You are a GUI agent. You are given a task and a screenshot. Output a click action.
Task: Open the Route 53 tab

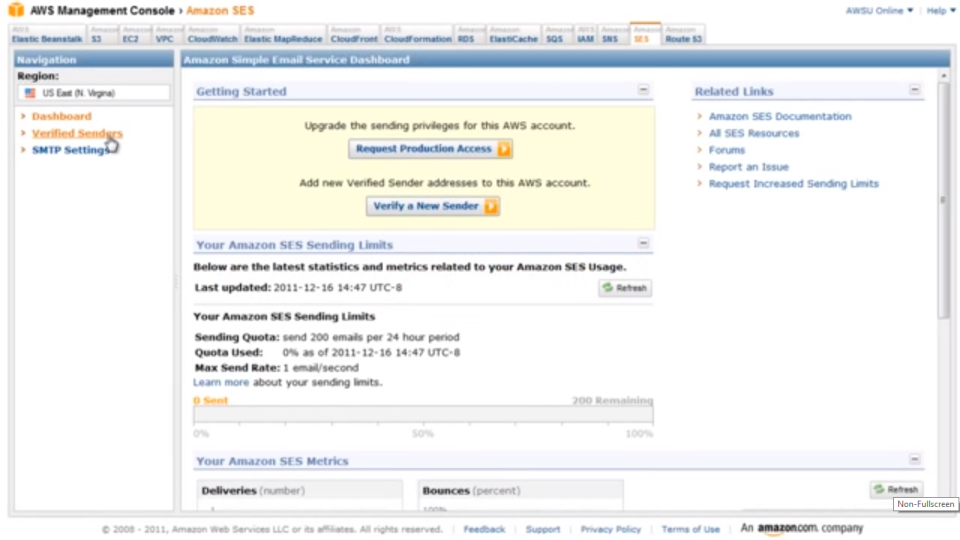pyautogui.click(x=683, y=35)
